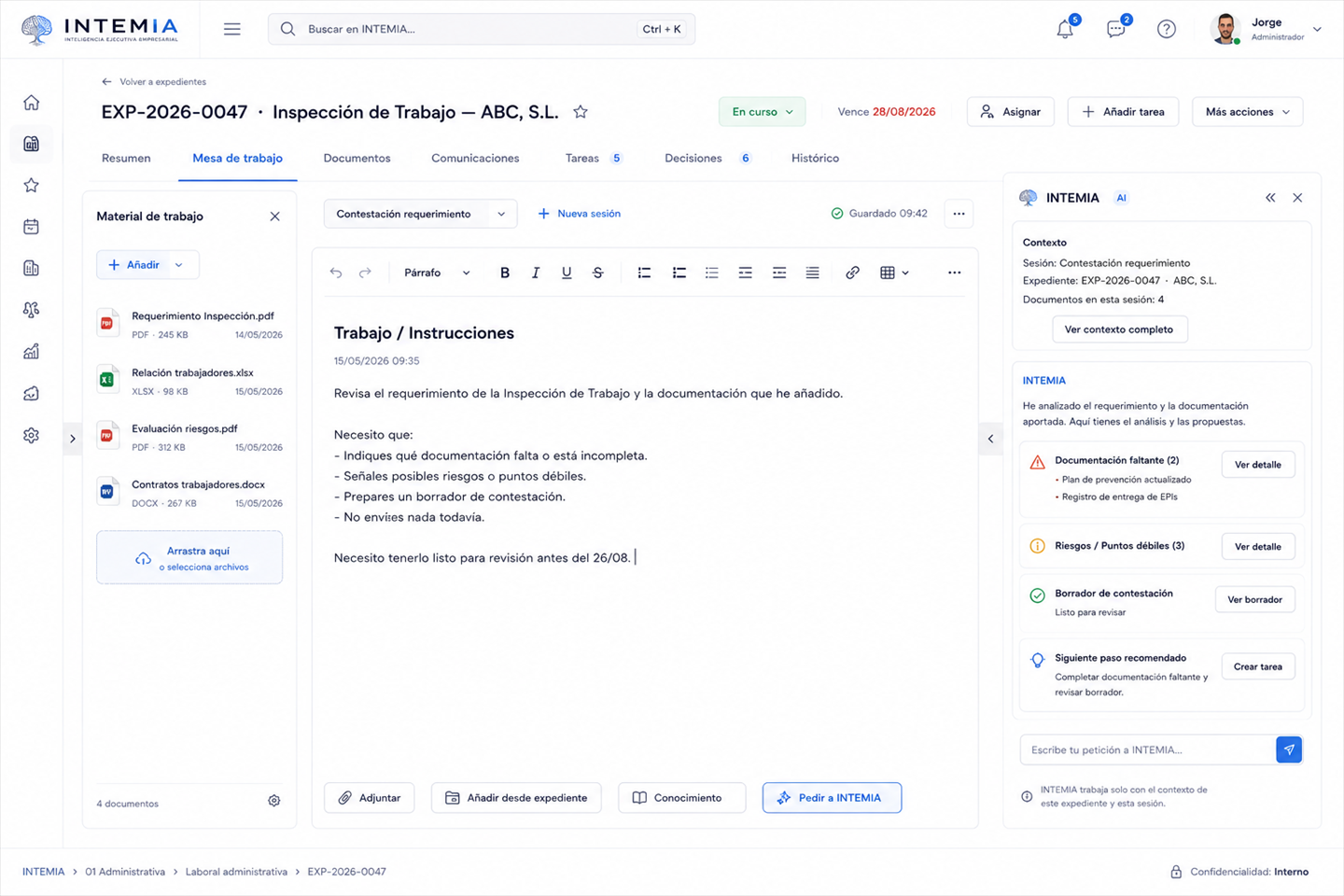Click Ver borrador button
Screen dimensions: 1344x896
coord(1255,600)
